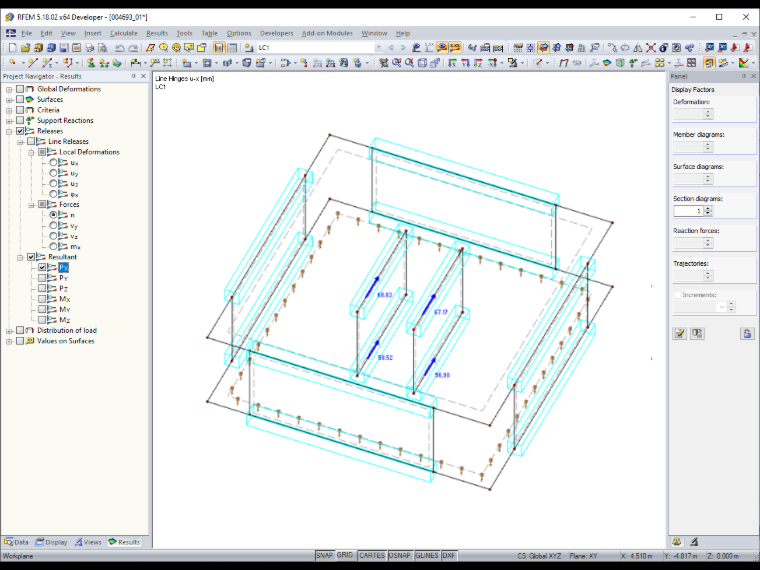
Task: Open the Results menu
Action: point(157,33)
